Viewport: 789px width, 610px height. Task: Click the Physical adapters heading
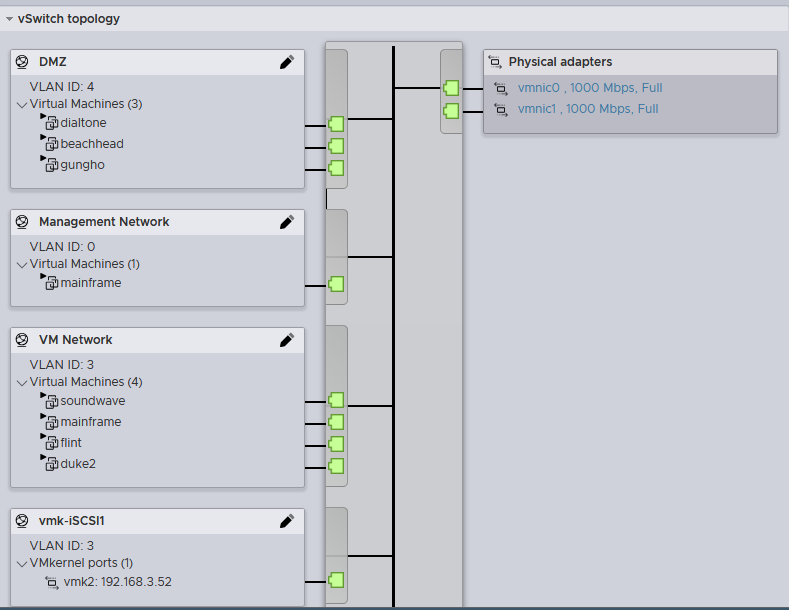560,62
